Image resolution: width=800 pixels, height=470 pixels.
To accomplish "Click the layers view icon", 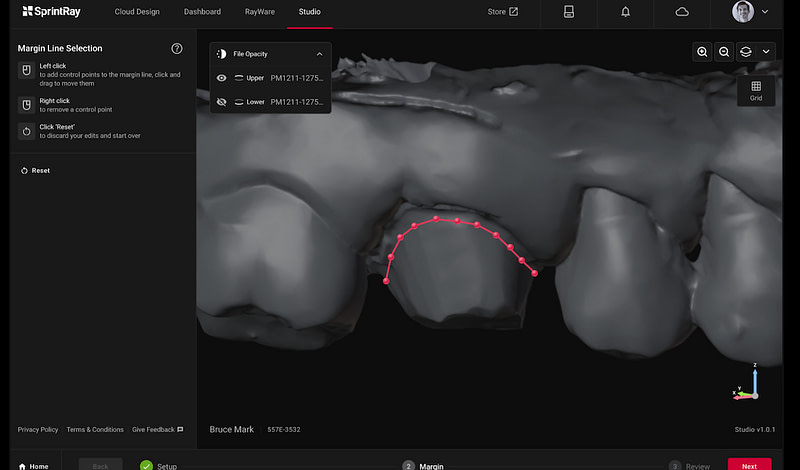I will (746, 52).
